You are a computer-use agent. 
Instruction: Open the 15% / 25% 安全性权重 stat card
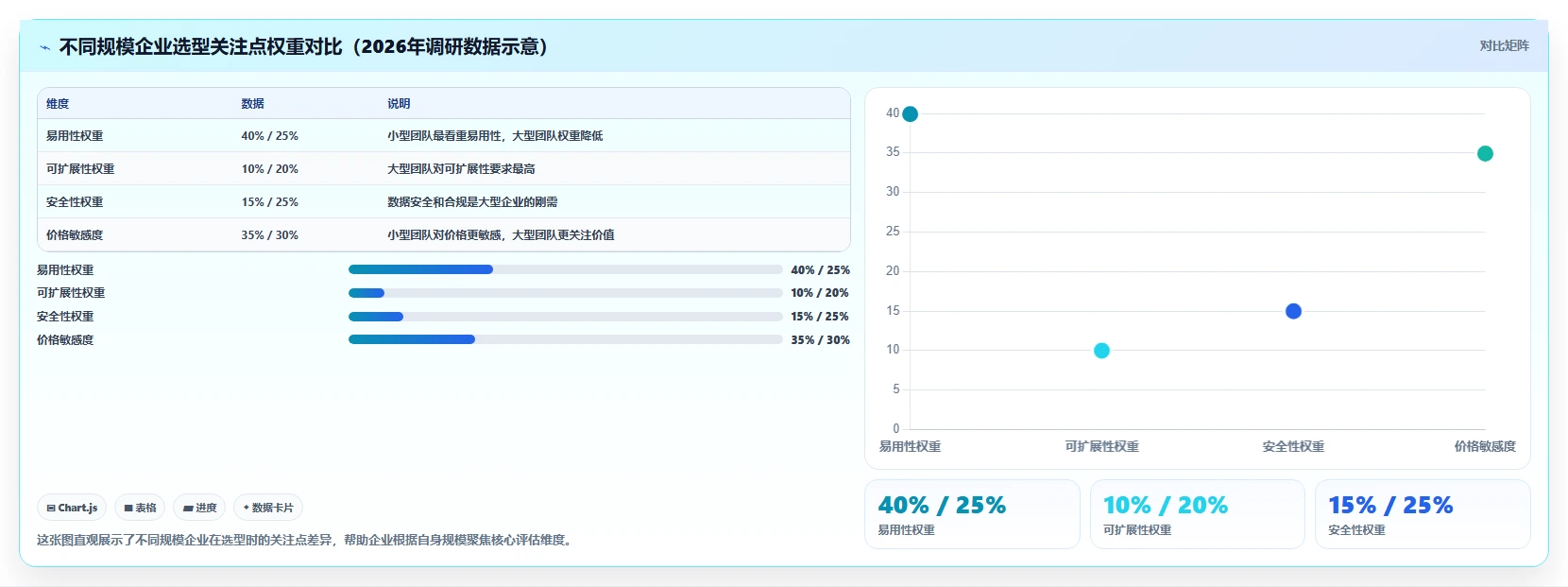(x=1423, y=514)
